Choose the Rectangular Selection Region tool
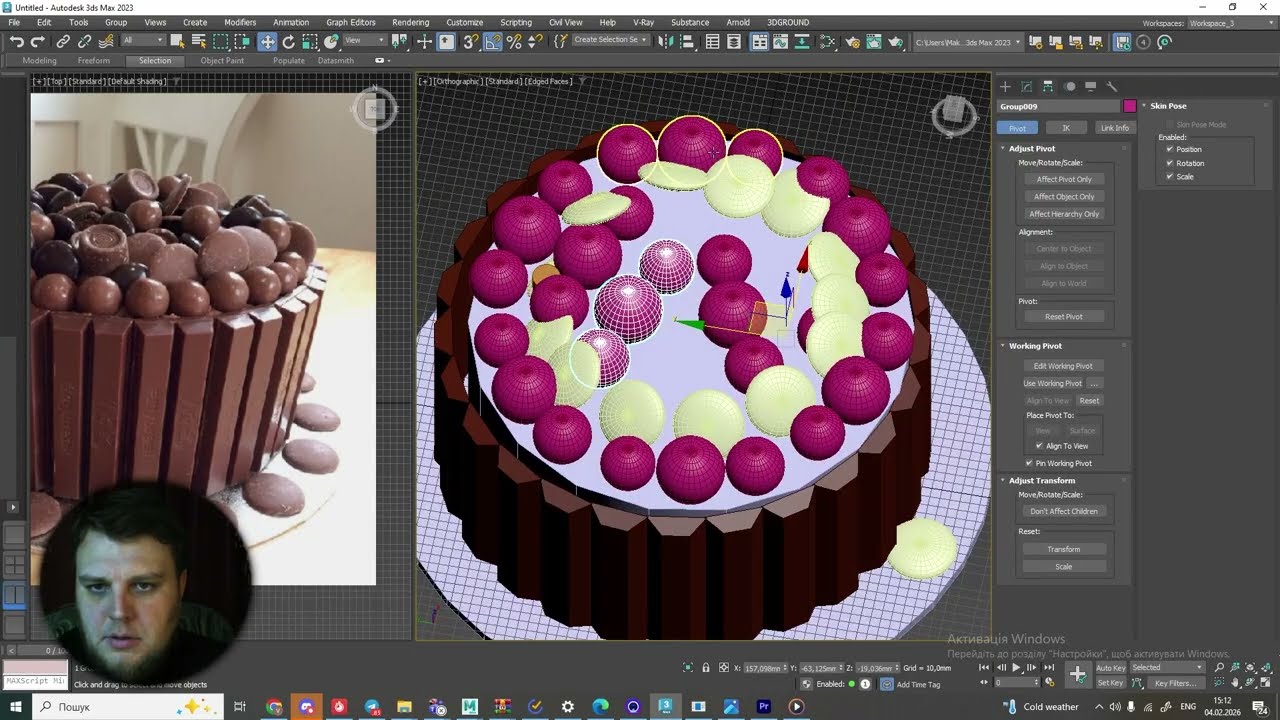 [x=220, y=41]
